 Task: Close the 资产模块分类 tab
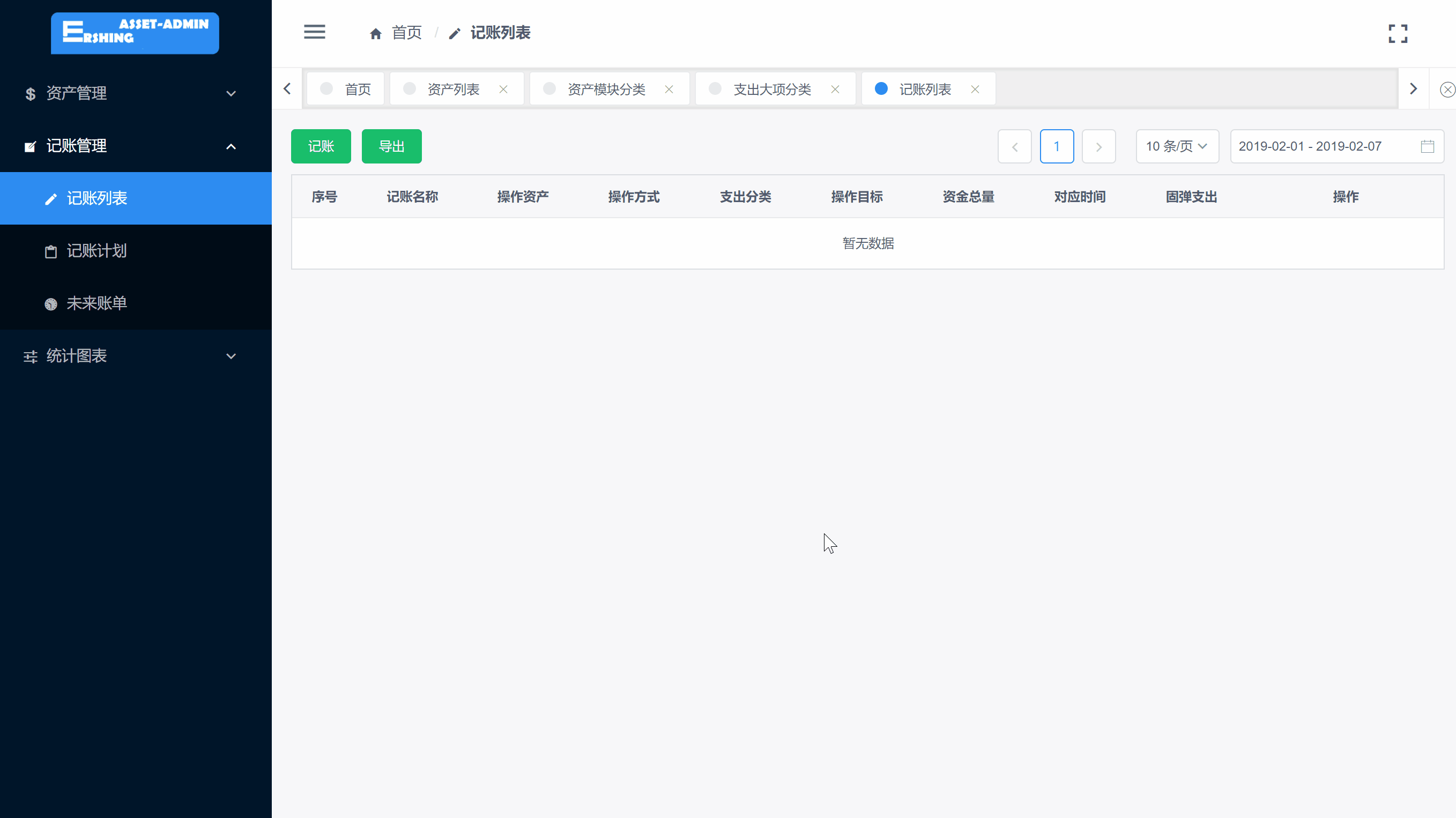point(669,89)
